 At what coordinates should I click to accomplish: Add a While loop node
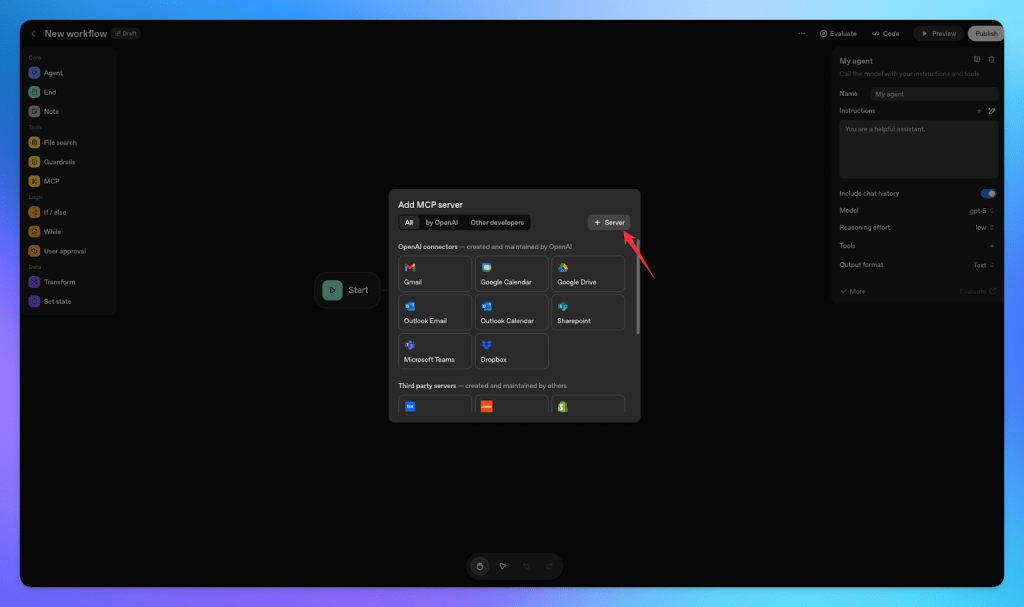[52, 231]
